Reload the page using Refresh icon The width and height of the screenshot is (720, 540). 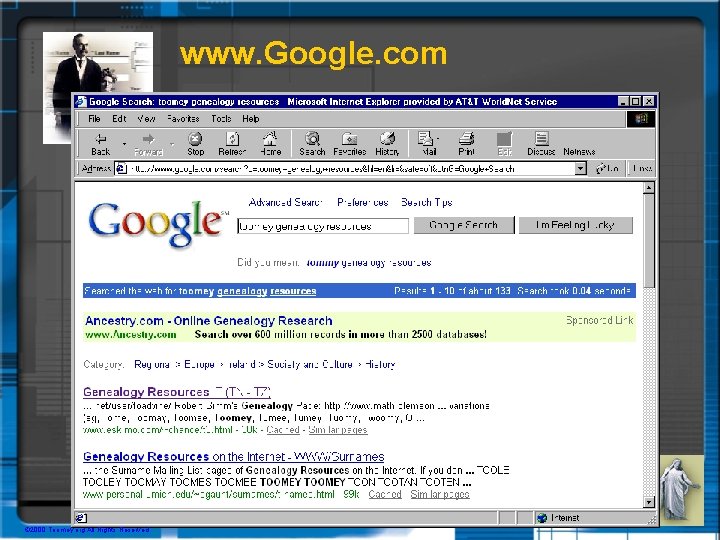tap(232, 144)
